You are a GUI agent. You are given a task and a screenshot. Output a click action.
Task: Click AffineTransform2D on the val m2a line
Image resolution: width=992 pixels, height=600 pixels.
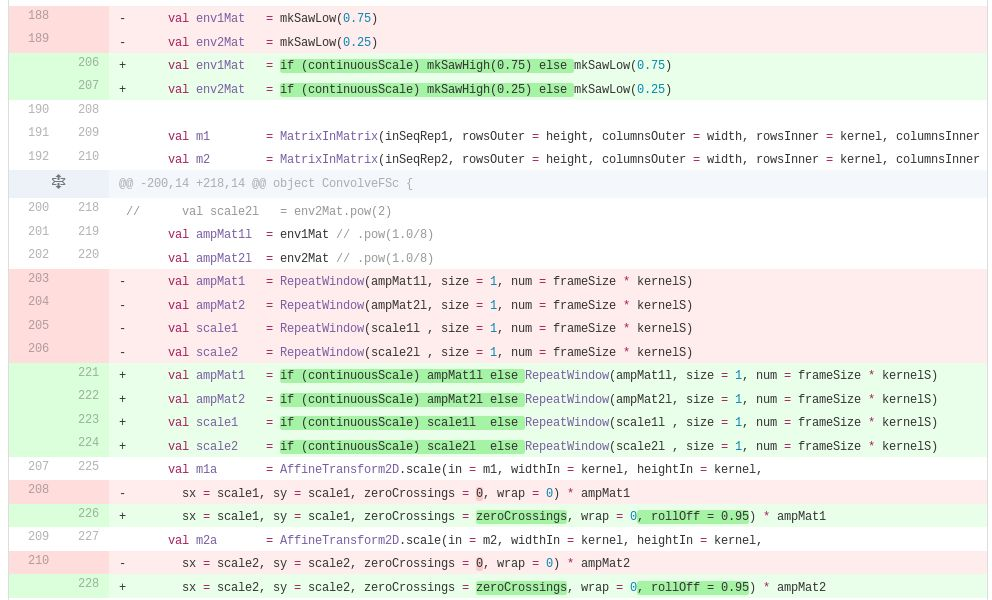point(339,541)
